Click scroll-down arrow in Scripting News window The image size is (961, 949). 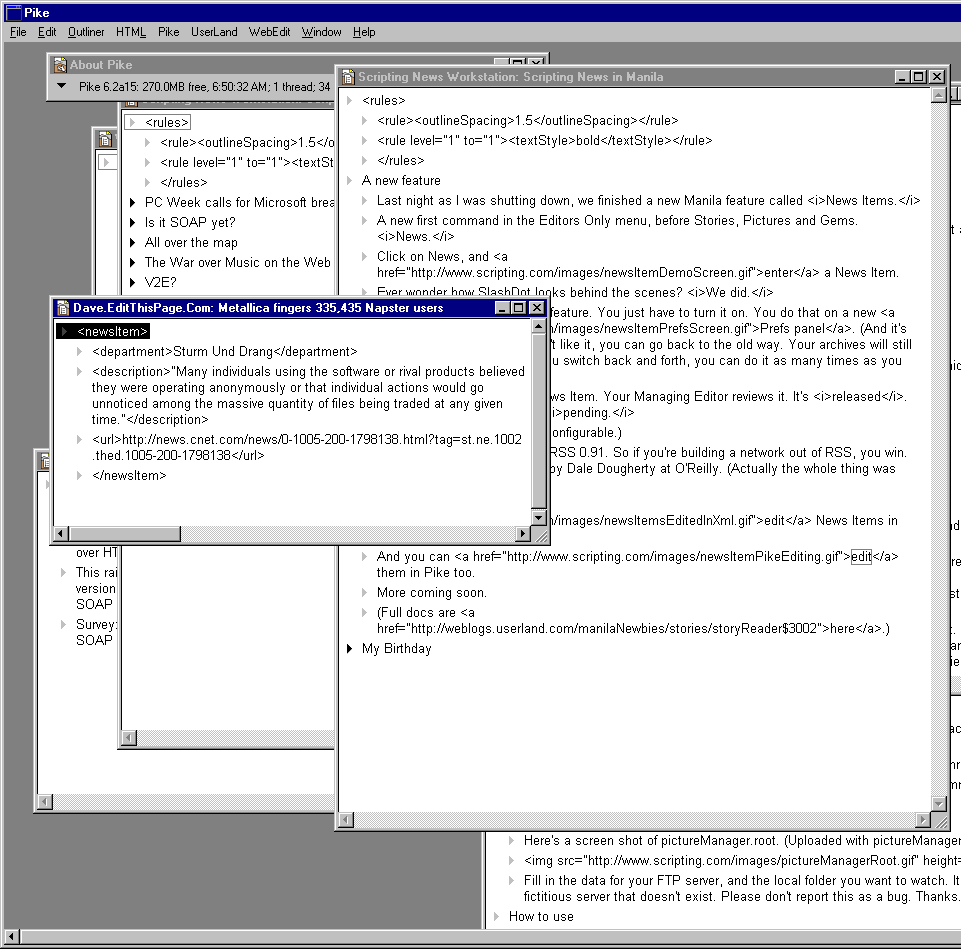938,803
